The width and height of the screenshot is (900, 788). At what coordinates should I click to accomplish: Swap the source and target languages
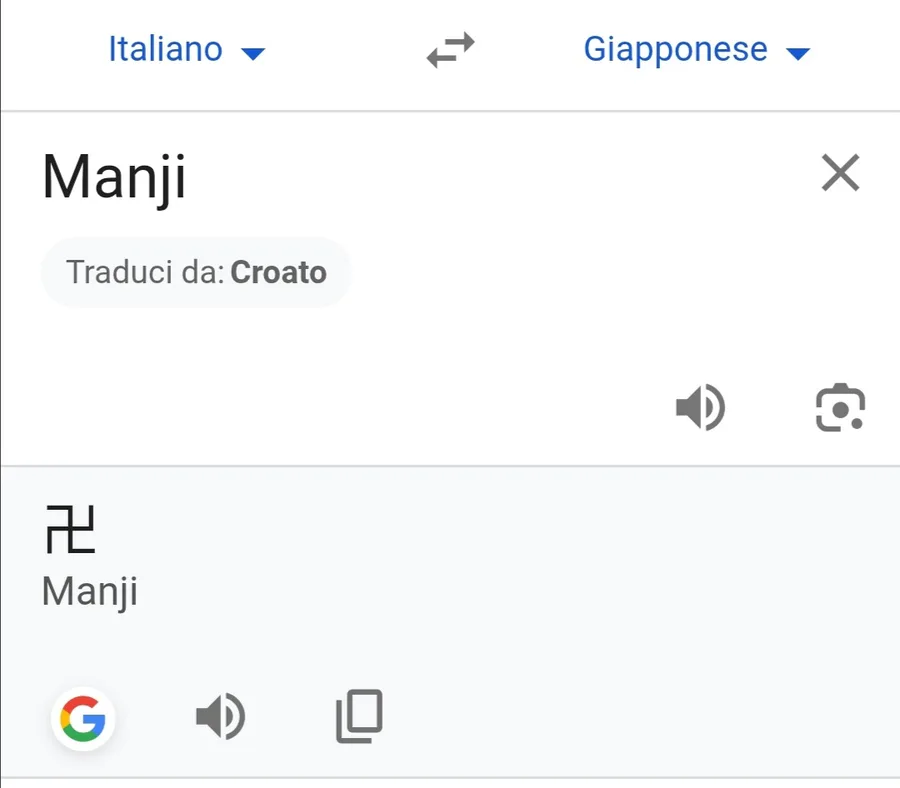point(450,50)
